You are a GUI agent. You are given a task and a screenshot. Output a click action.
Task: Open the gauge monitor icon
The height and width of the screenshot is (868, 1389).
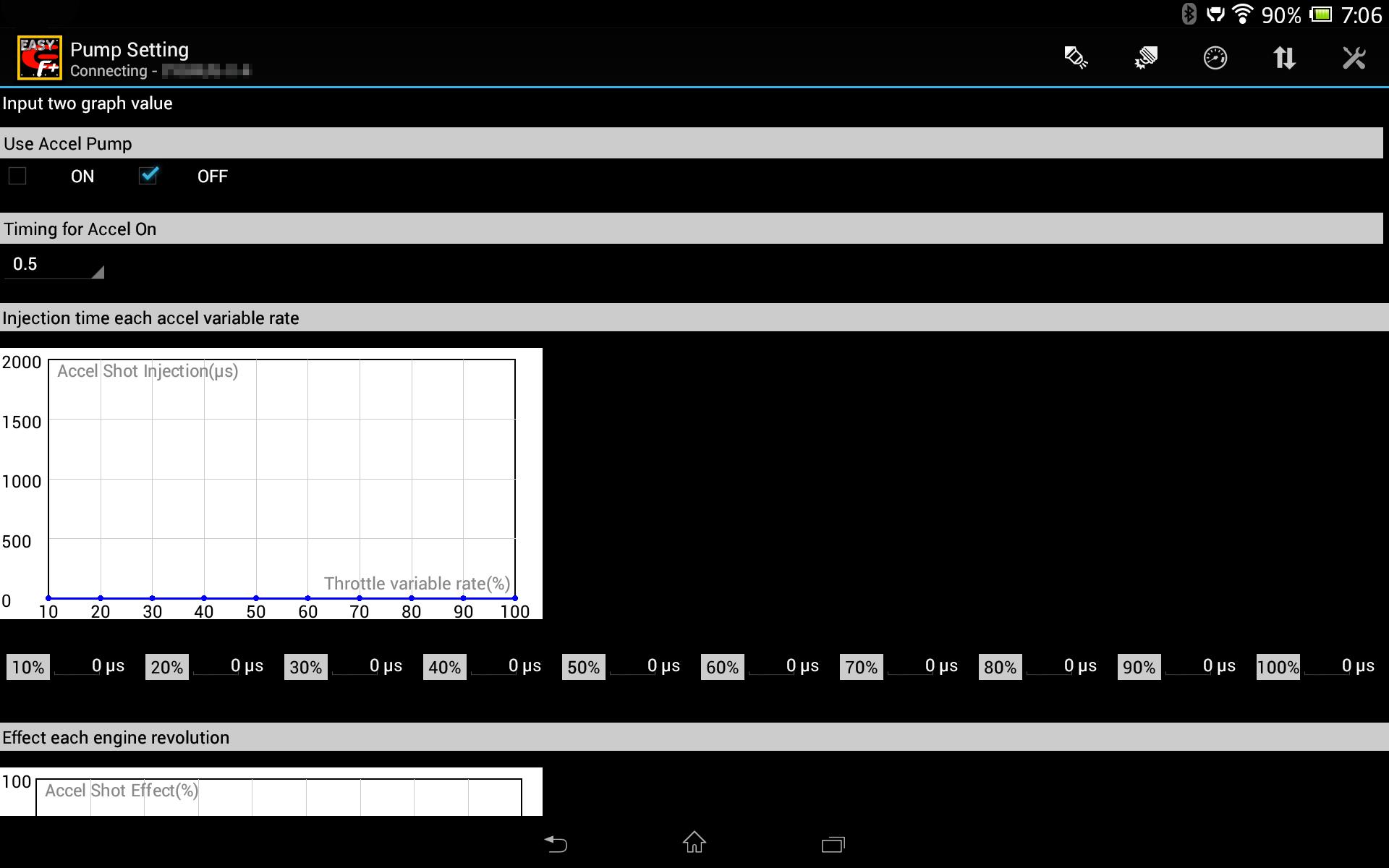point(1215,58)
